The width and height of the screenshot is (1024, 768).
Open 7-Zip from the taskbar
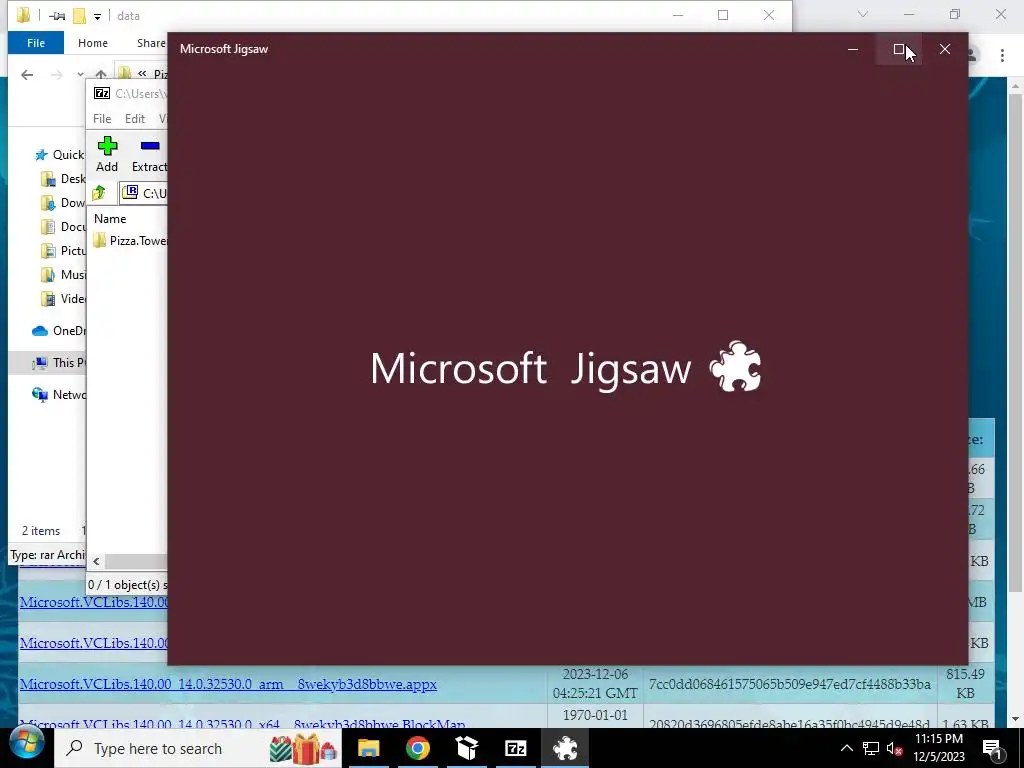(x=515, y=748)
